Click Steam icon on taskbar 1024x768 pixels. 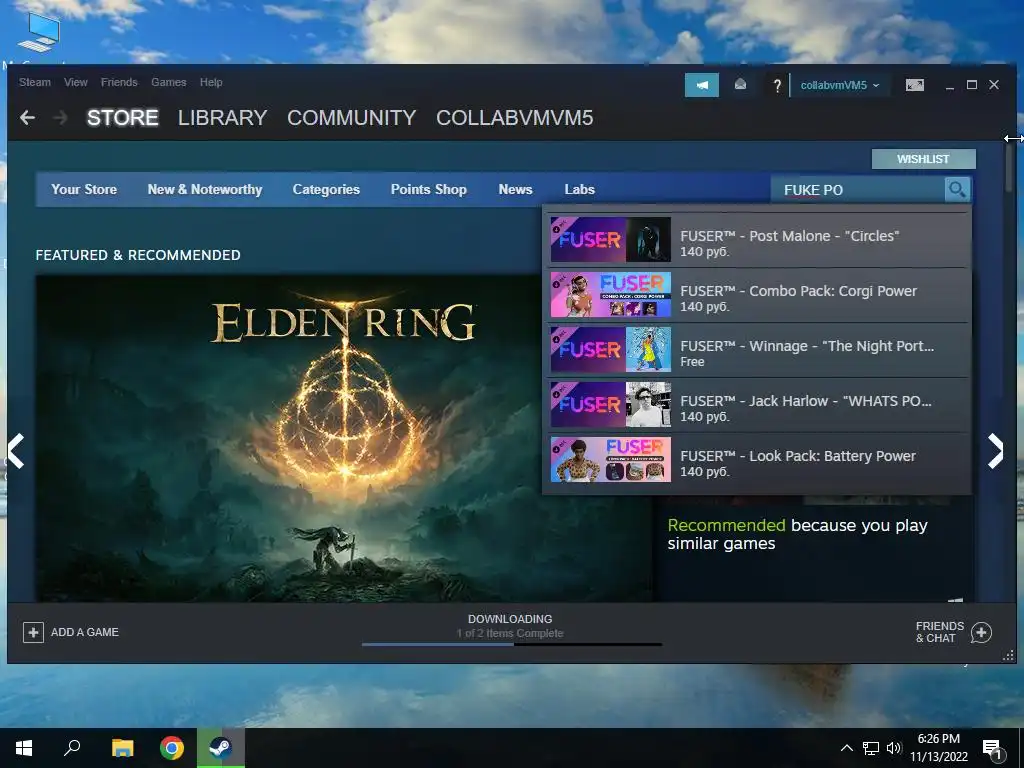[221, 748]
